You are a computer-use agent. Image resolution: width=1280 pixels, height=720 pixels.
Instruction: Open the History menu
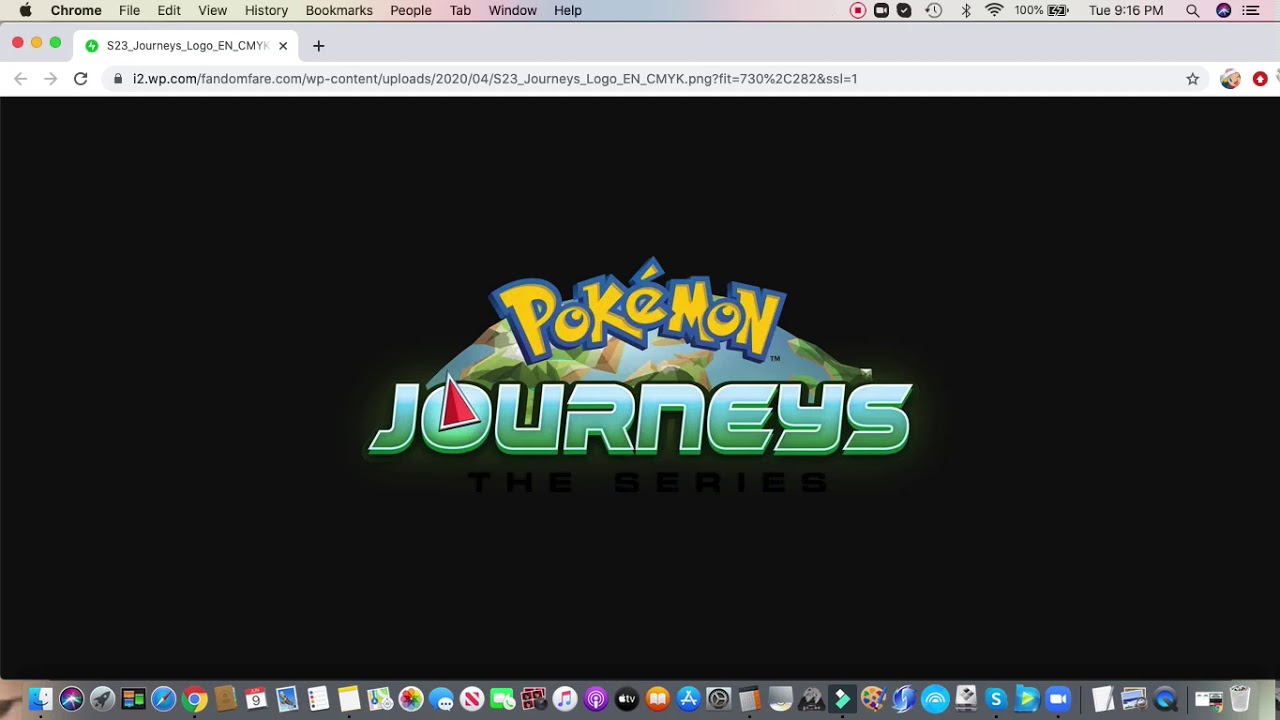(x=266, y=10)
